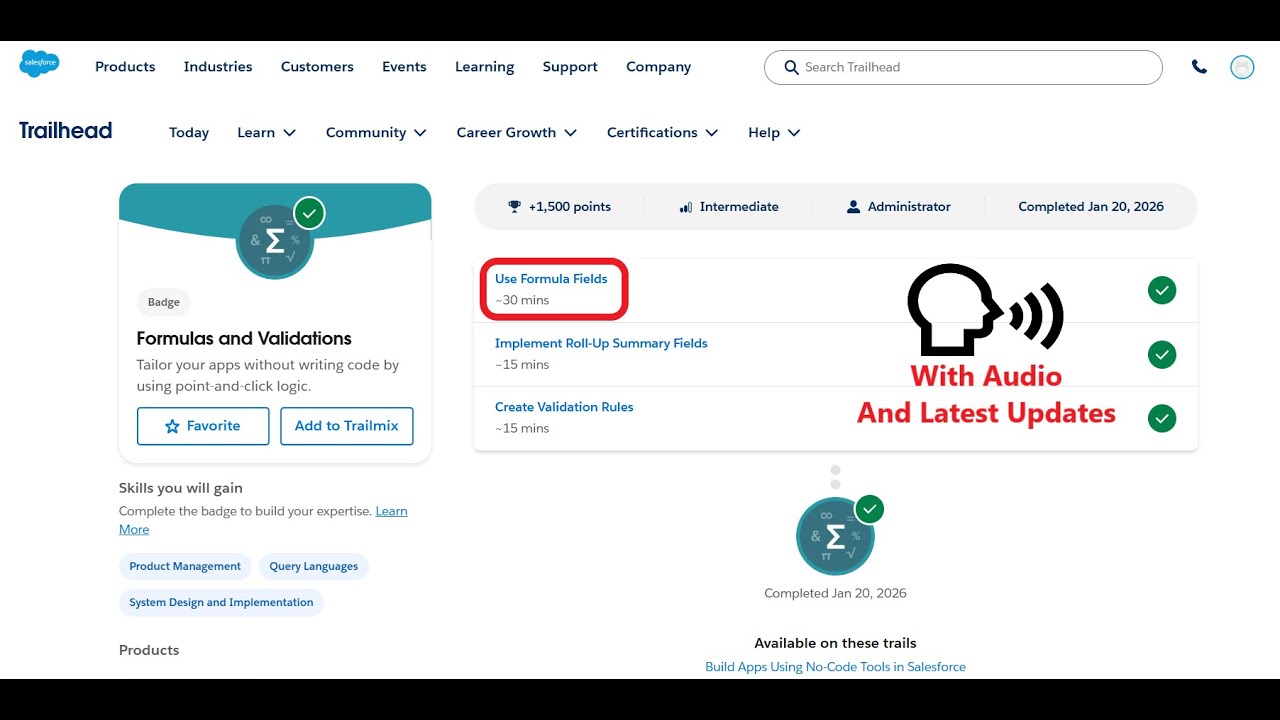This screenshot has height=720, width=1280.
Task: Click Completed Jan 20, 2026 in the header bar
Action: tap(1091, 207)
